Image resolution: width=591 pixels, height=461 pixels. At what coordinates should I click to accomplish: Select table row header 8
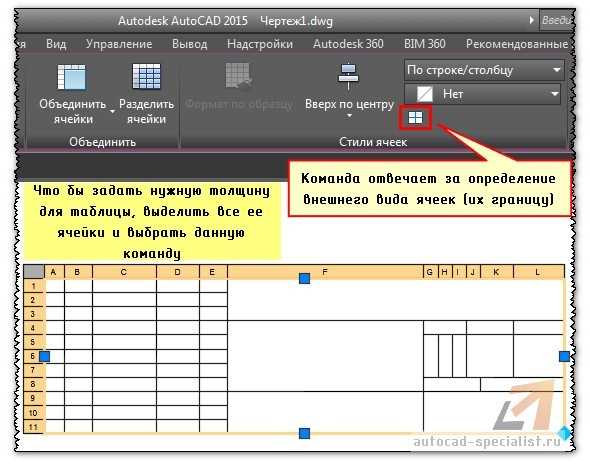[34, 384]
